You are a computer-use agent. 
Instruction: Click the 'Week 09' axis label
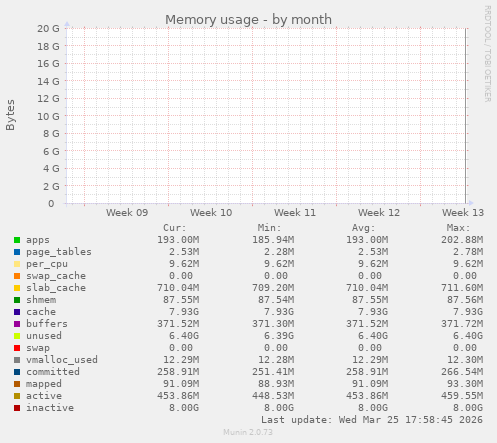coord(127,213)
